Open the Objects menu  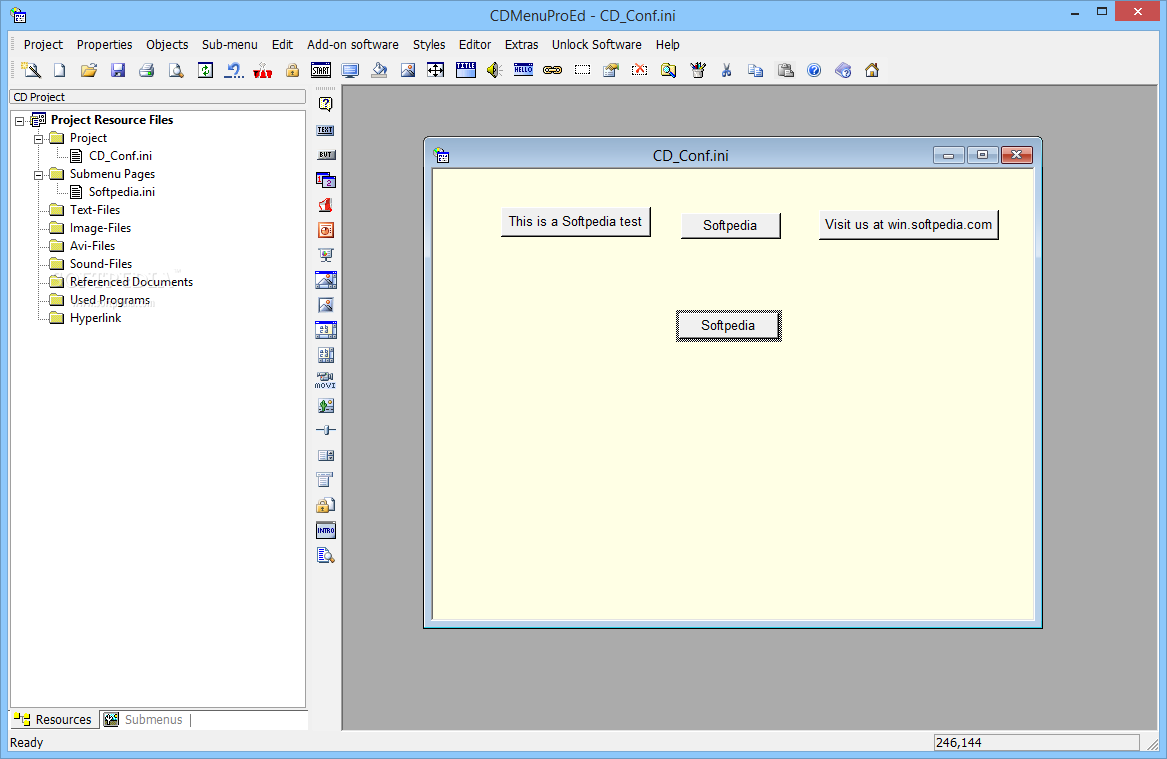click(x=167, y=45)
